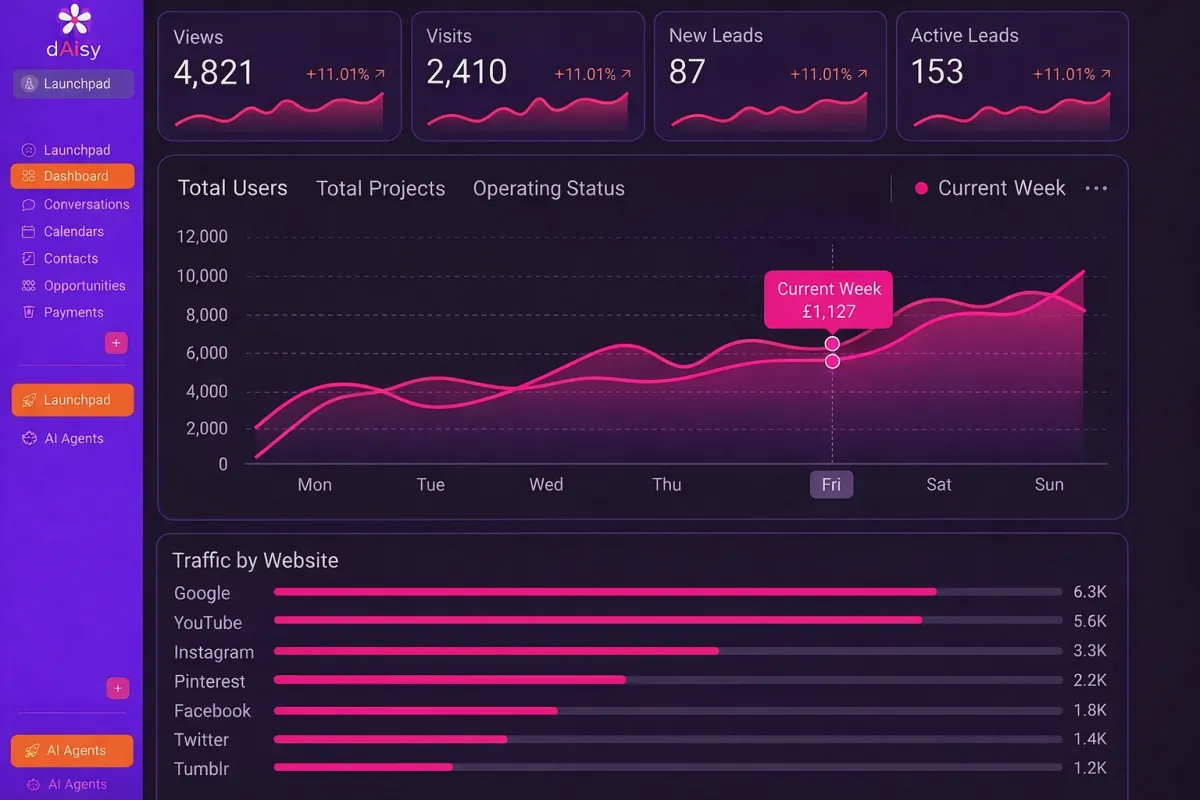The height and width of the screenshot is (800, 1200).
Task: Click the 2.2K traffic value
Action: [x=1090, y=680]
